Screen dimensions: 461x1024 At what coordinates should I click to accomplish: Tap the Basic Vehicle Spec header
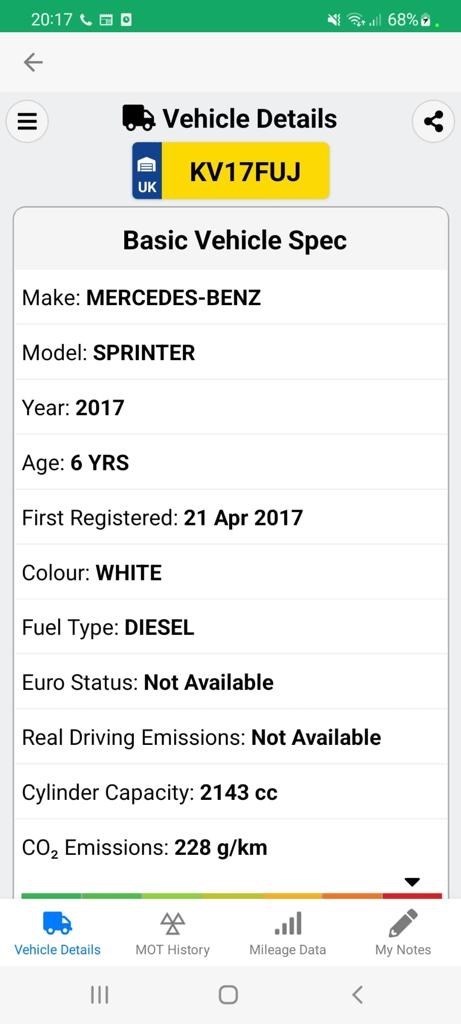tap(231, 240)
